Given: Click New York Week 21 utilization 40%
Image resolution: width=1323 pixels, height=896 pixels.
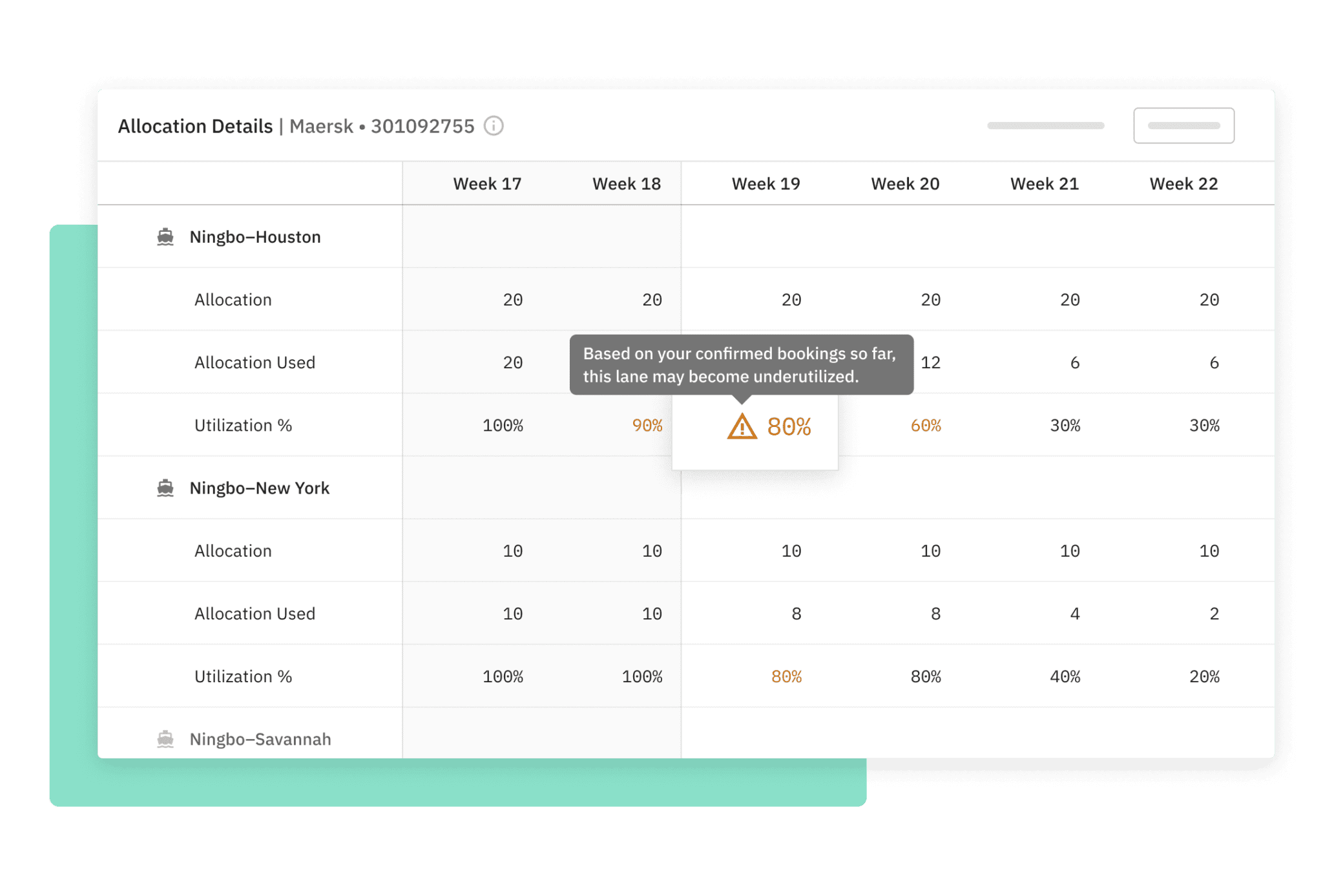Looking at the screenshot, I should click(1065, 676).
